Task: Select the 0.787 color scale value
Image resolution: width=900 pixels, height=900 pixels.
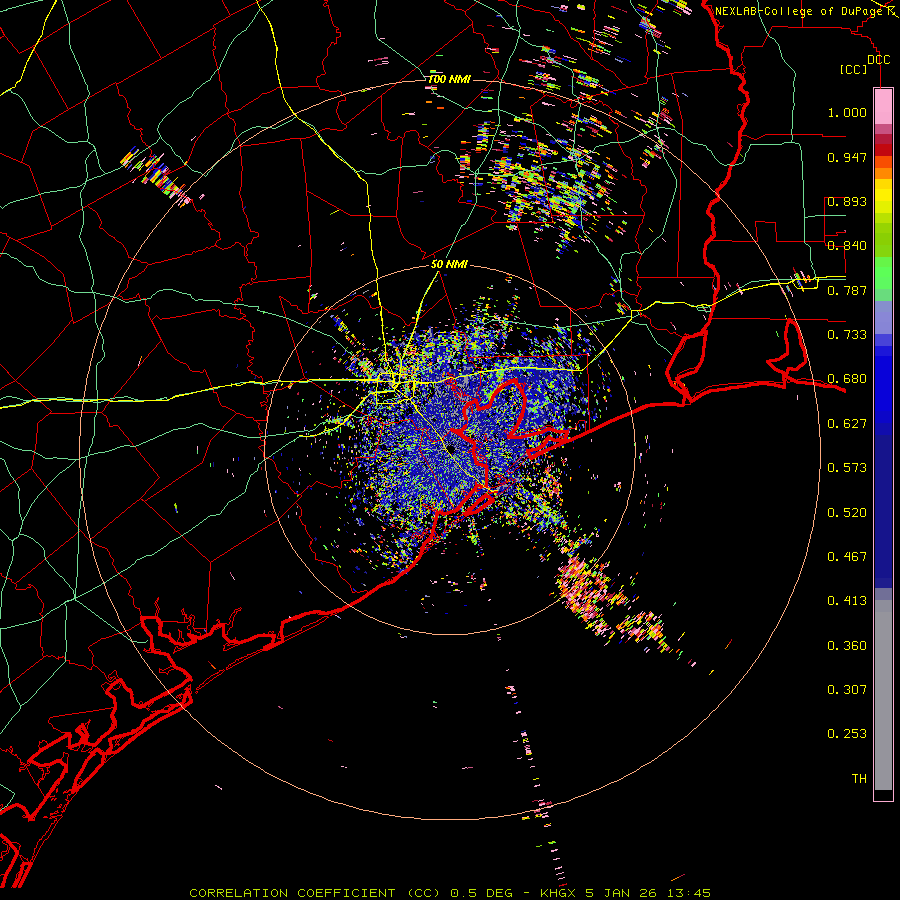Action: coord(847,290)
